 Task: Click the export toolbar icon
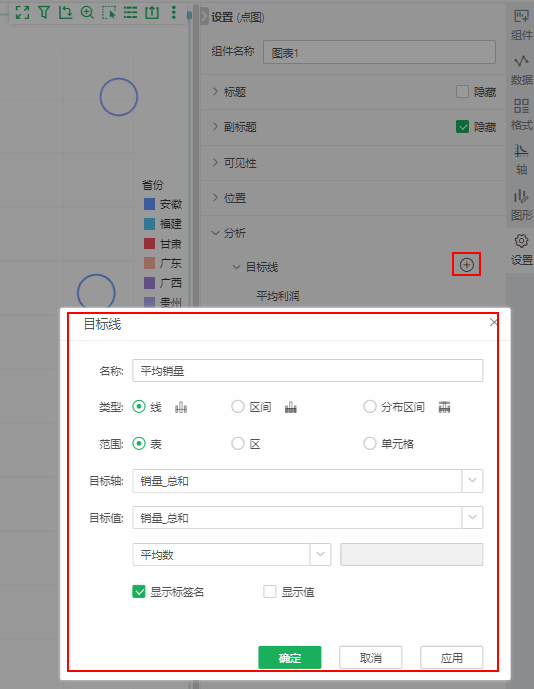point(152,12)
